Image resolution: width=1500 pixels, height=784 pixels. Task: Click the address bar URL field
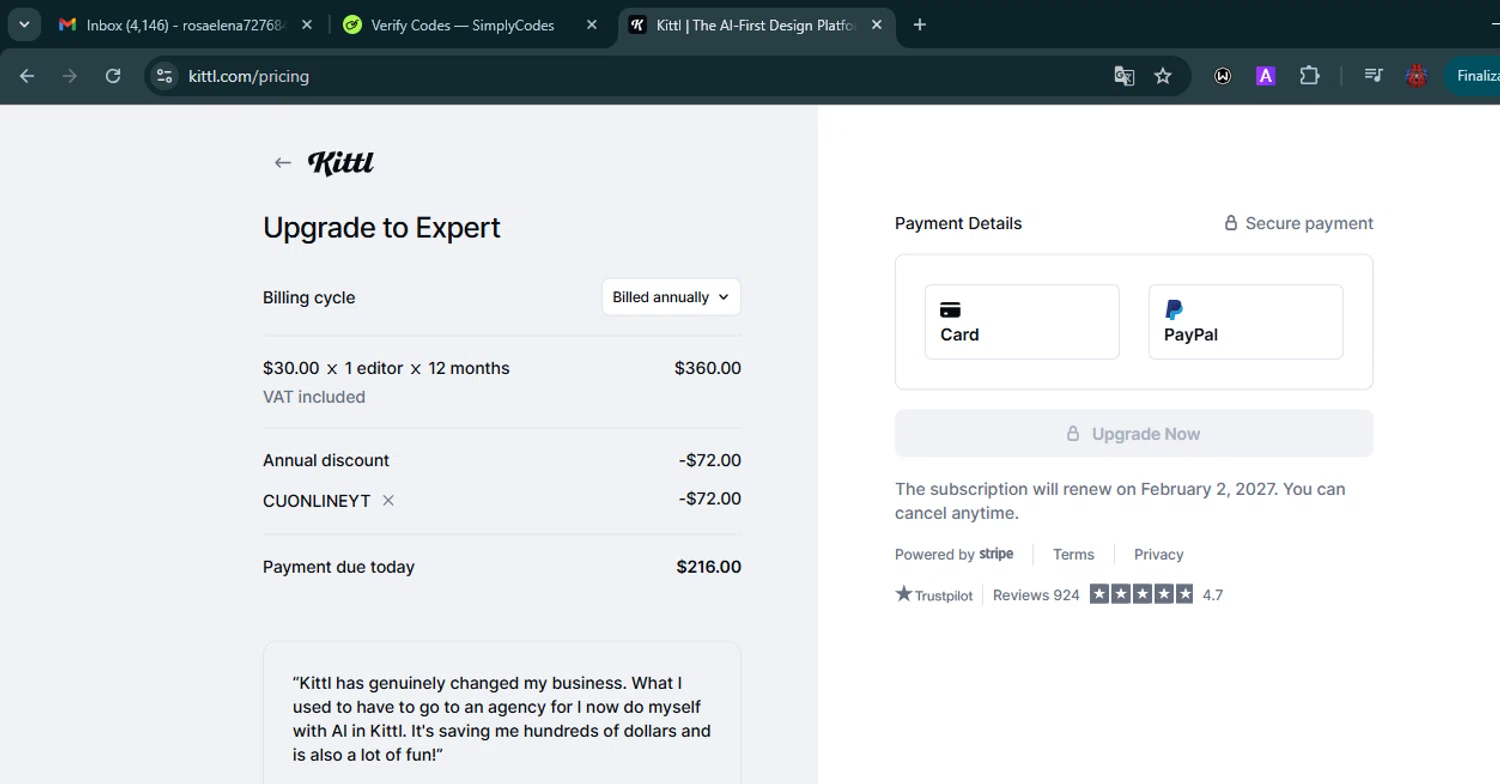click(600, 76)
